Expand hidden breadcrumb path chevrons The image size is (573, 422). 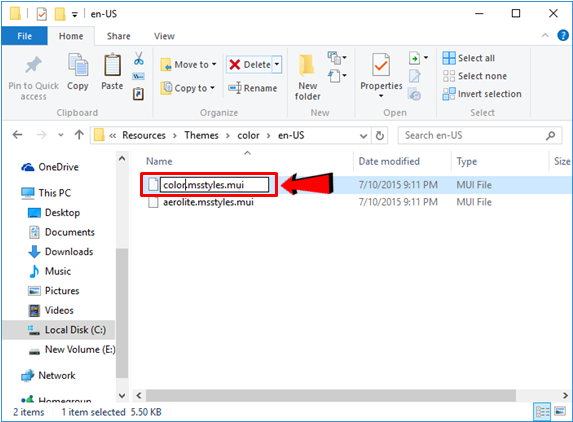click(113, 136)
